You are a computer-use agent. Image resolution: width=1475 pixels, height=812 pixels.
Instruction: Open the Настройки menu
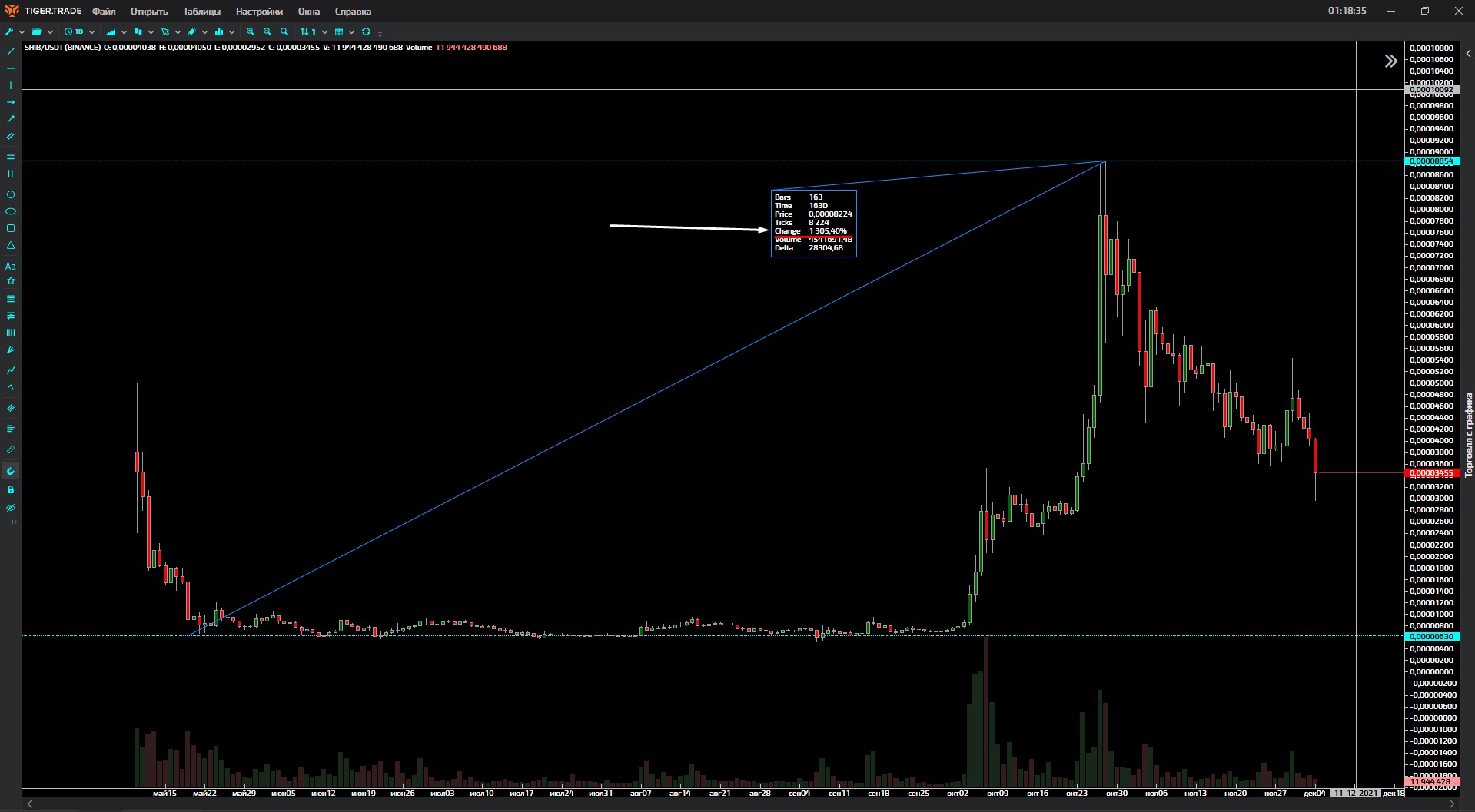point(259,12)
